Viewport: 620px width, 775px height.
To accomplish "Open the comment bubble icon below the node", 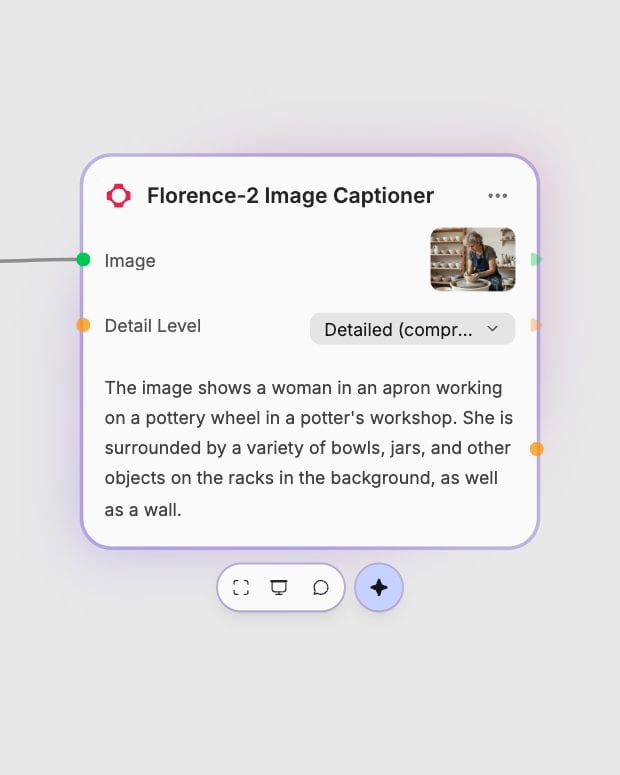I will pos(320,588).
